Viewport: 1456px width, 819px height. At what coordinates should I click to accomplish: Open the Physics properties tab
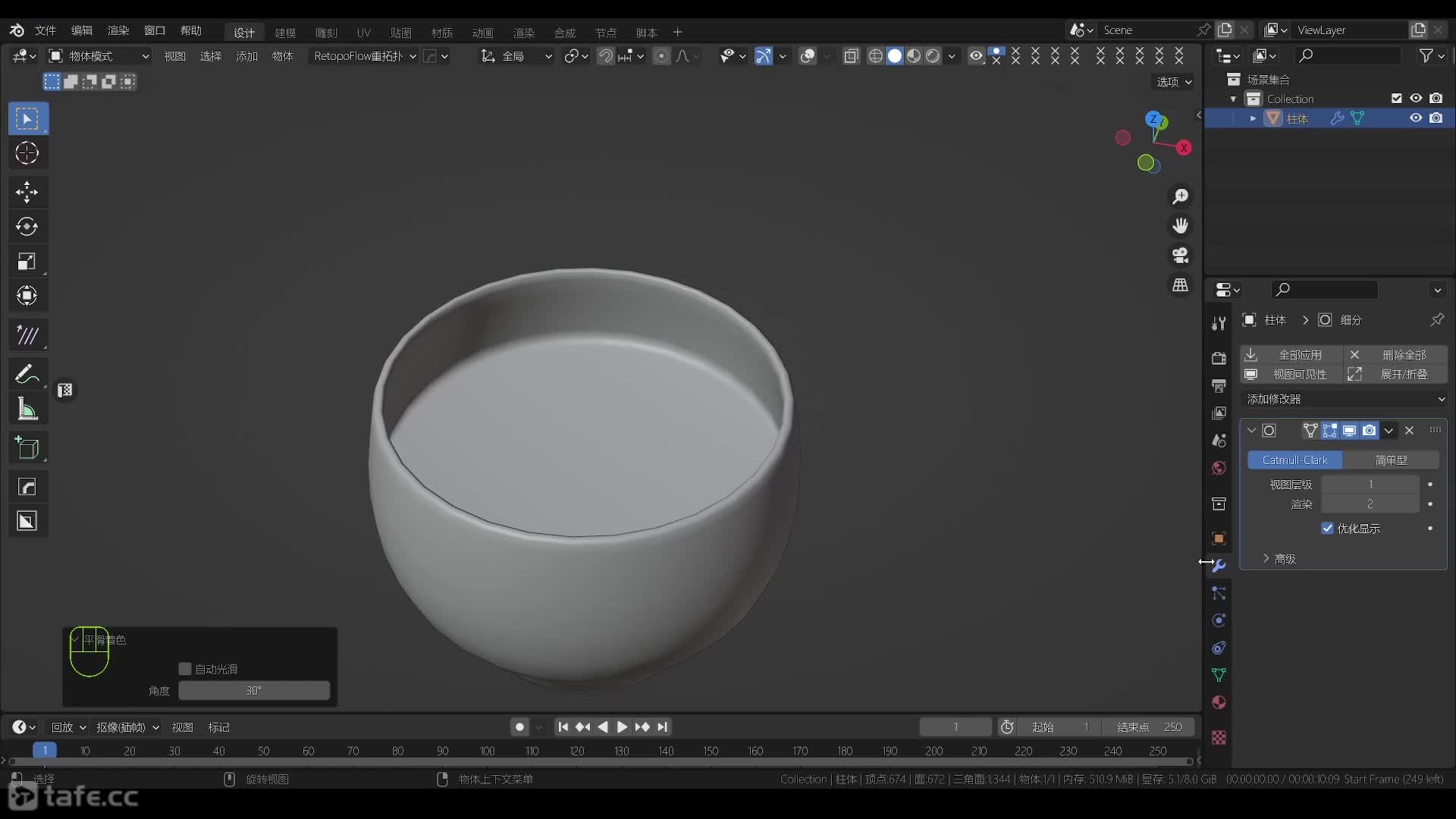(1219, 620)
